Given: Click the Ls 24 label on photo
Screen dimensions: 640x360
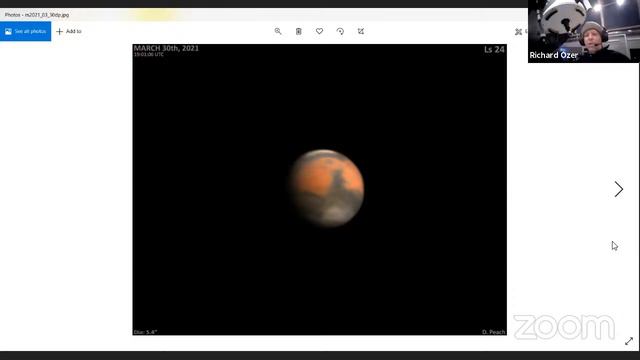Looking at the screenshot, I should 494,49.
